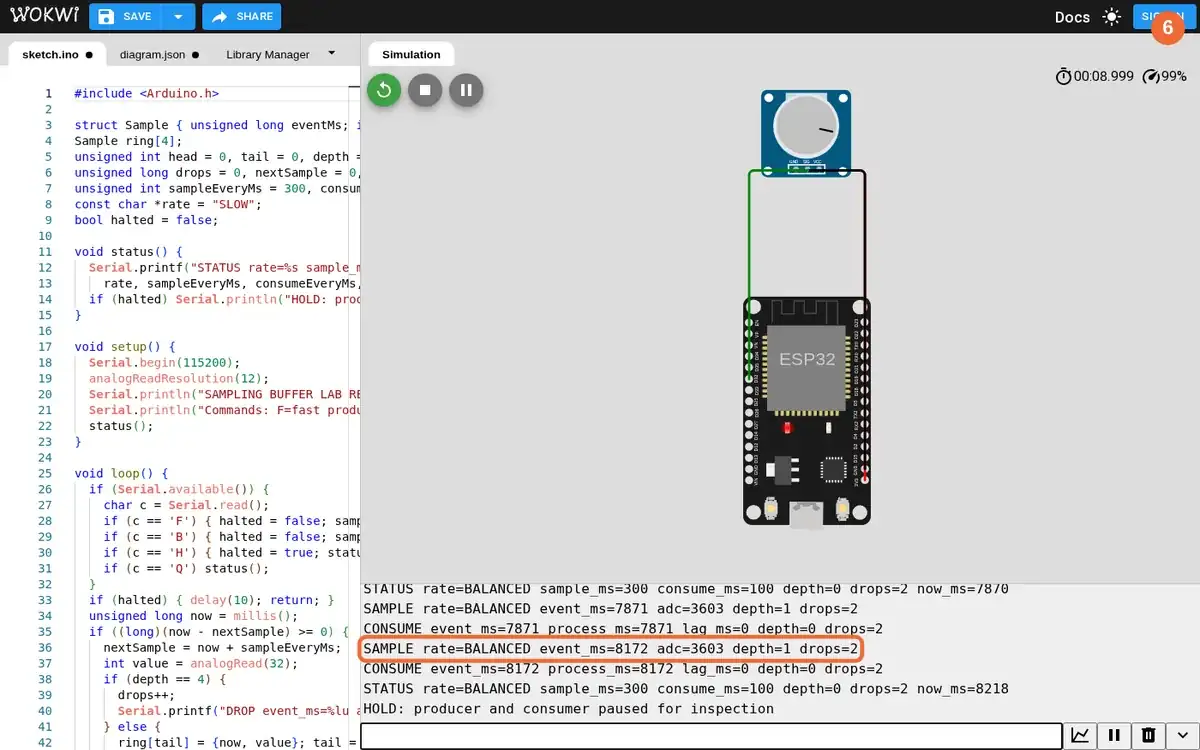Switch to the sketch.ino tab
This screenshot has width=1200, height=750.
(x=57, y=55)
